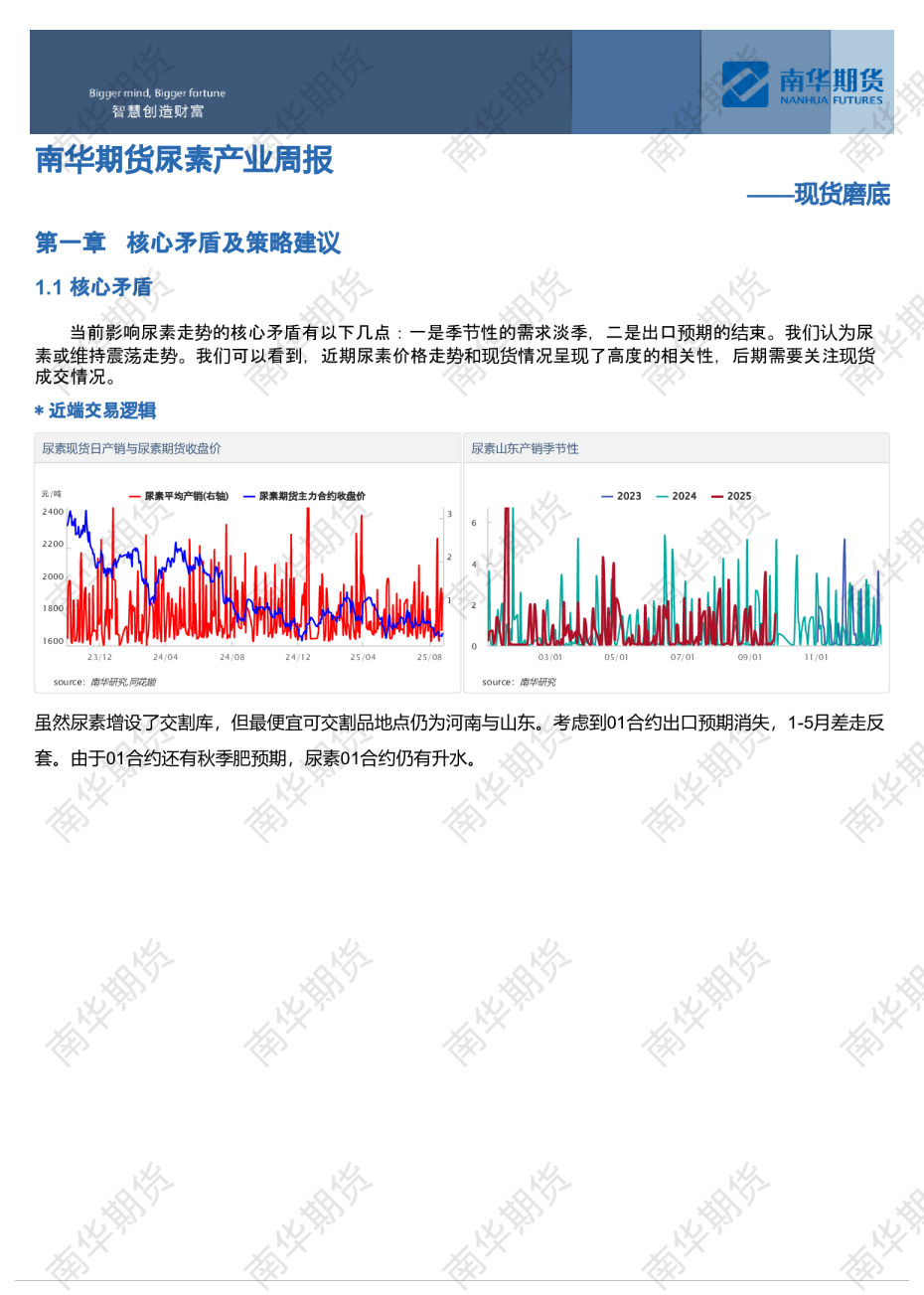This screenshot has height=1295, width=924.
Task: Click the NANHUA FUTURES text in header
Action: click(x=831, y=100)
